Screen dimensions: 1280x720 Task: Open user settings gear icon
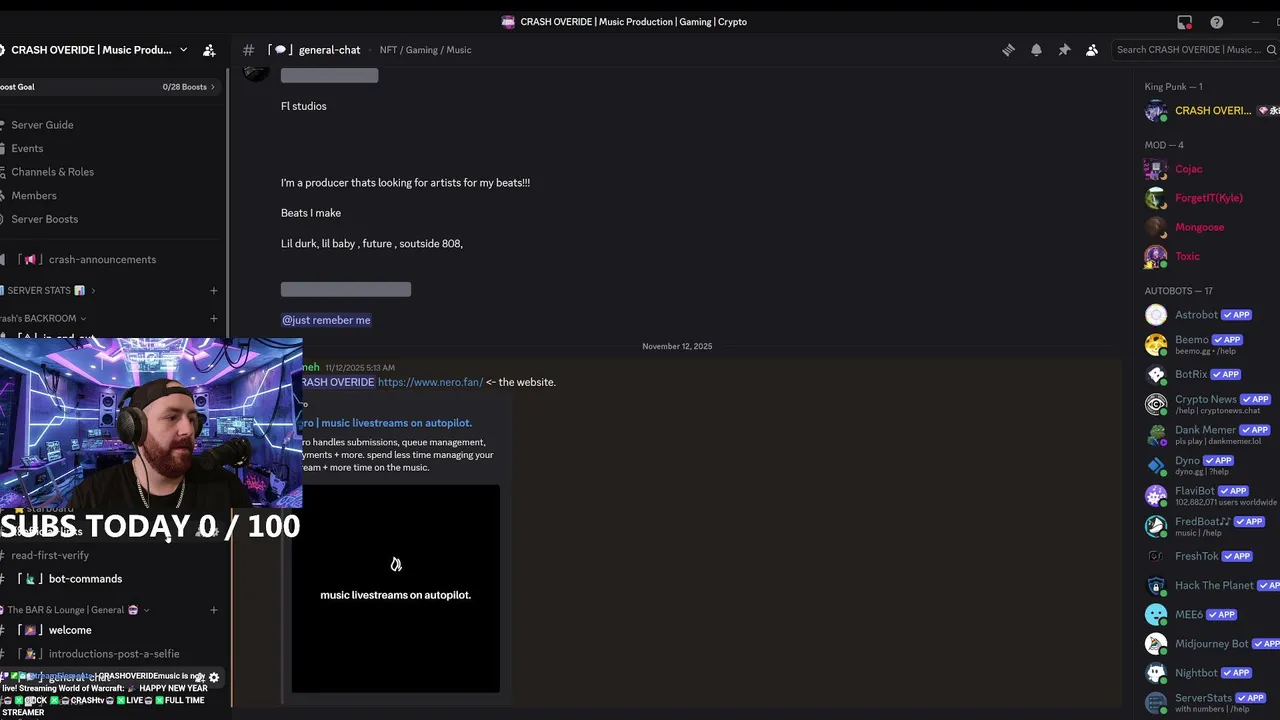(x=213, y=677)
